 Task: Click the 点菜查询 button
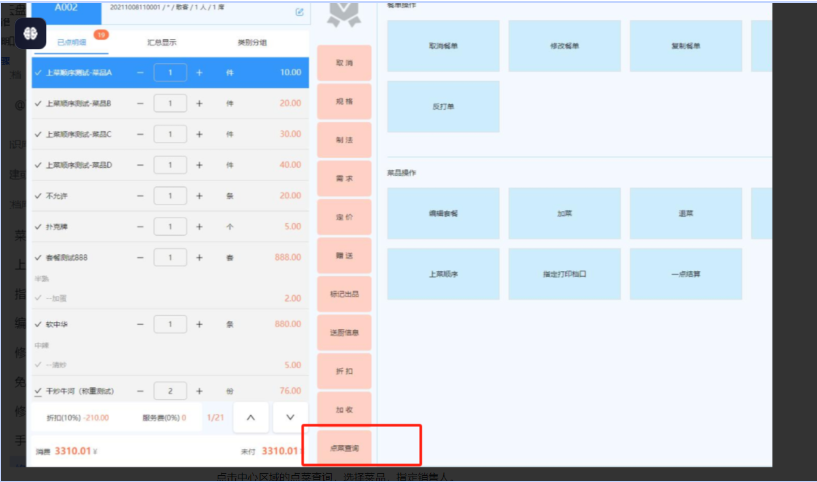click(x=344, y=447)
